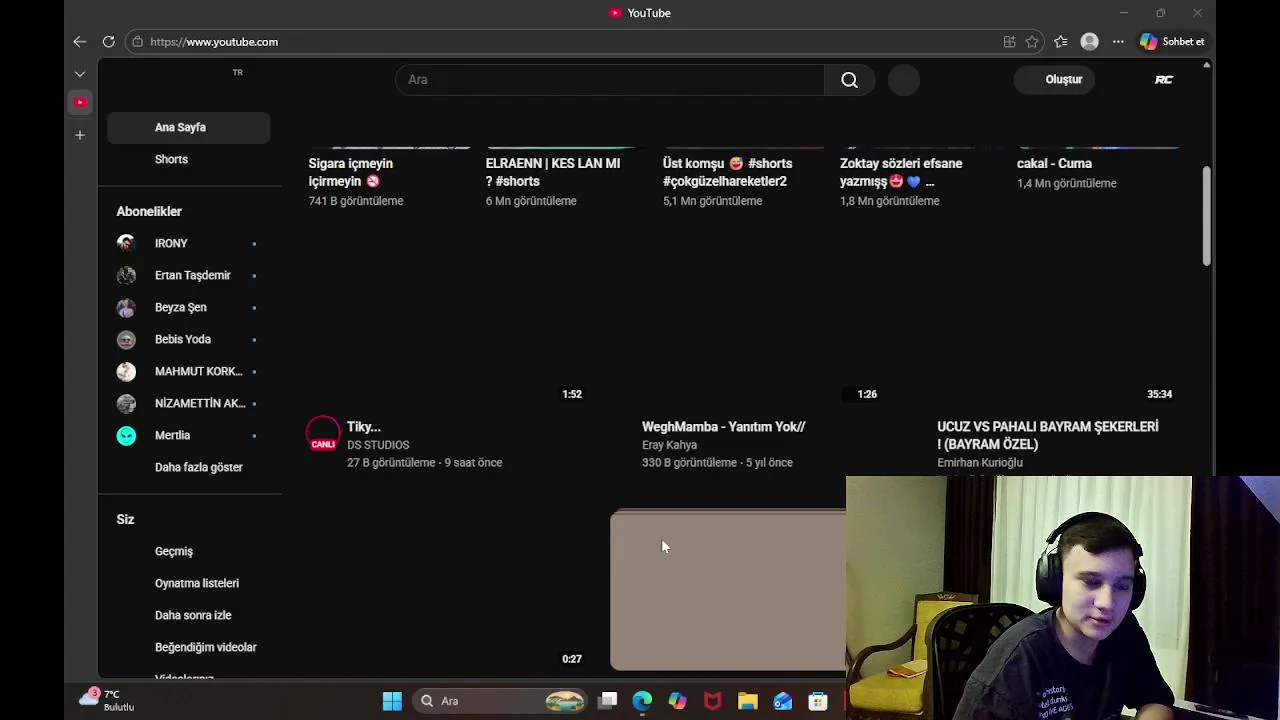Open short 'Sigara içmeyin içirmeyin'
The height and width of the screenshot is (720, 1280).
tap(351, 172)
